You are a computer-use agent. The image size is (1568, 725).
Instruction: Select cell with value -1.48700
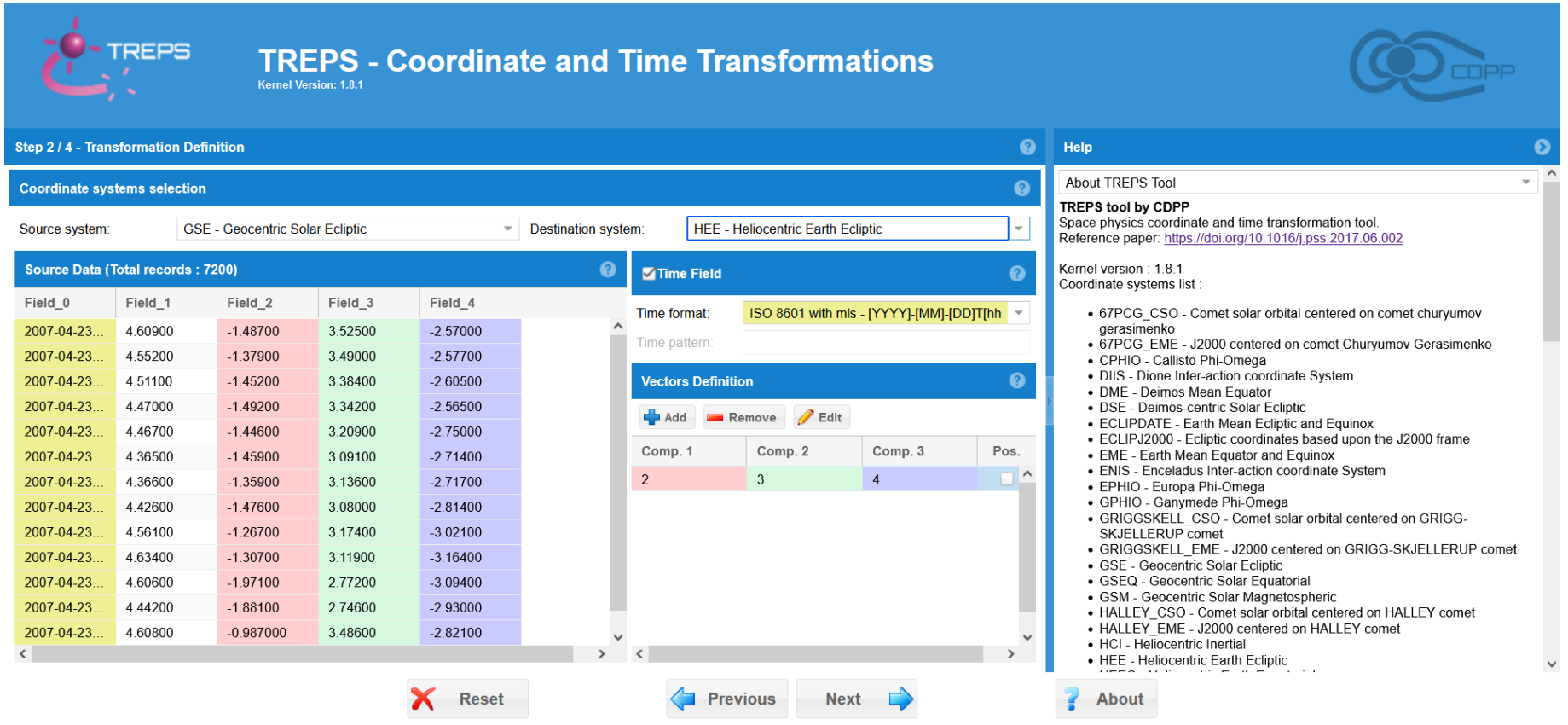coord(268,331)
